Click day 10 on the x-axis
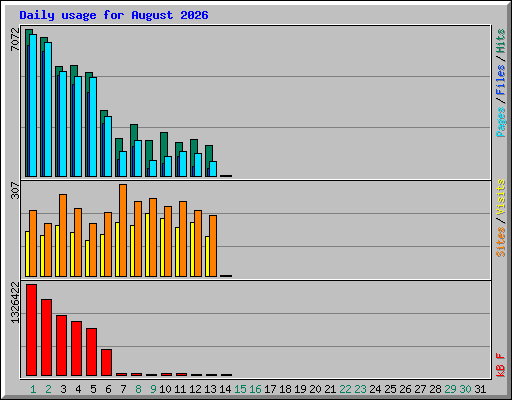Screen dimensions: 512x400 pyautogui.click(x=165, y=389)
